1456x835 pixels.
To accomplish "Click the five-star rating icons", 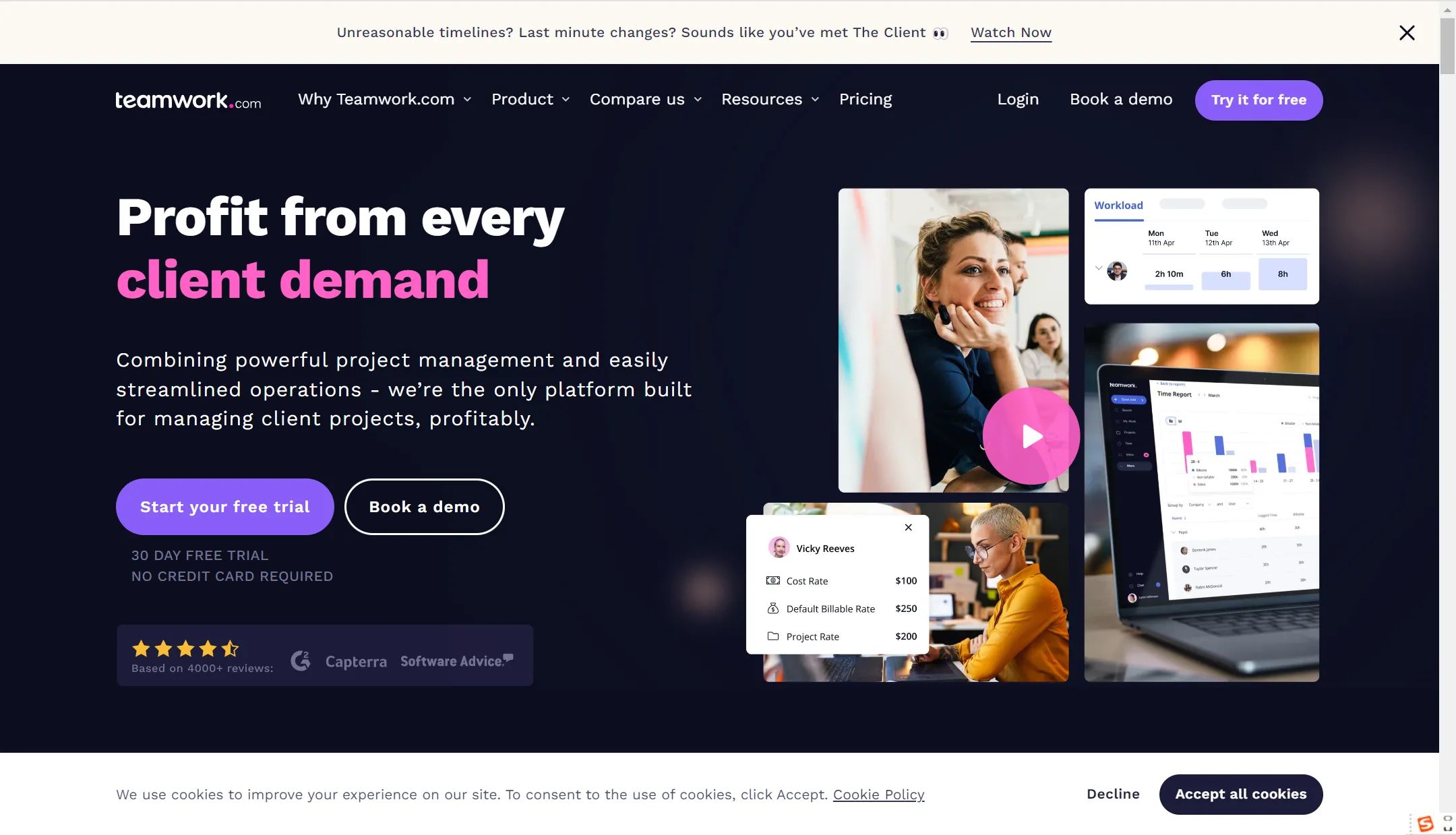I will [x=185, y=648].
